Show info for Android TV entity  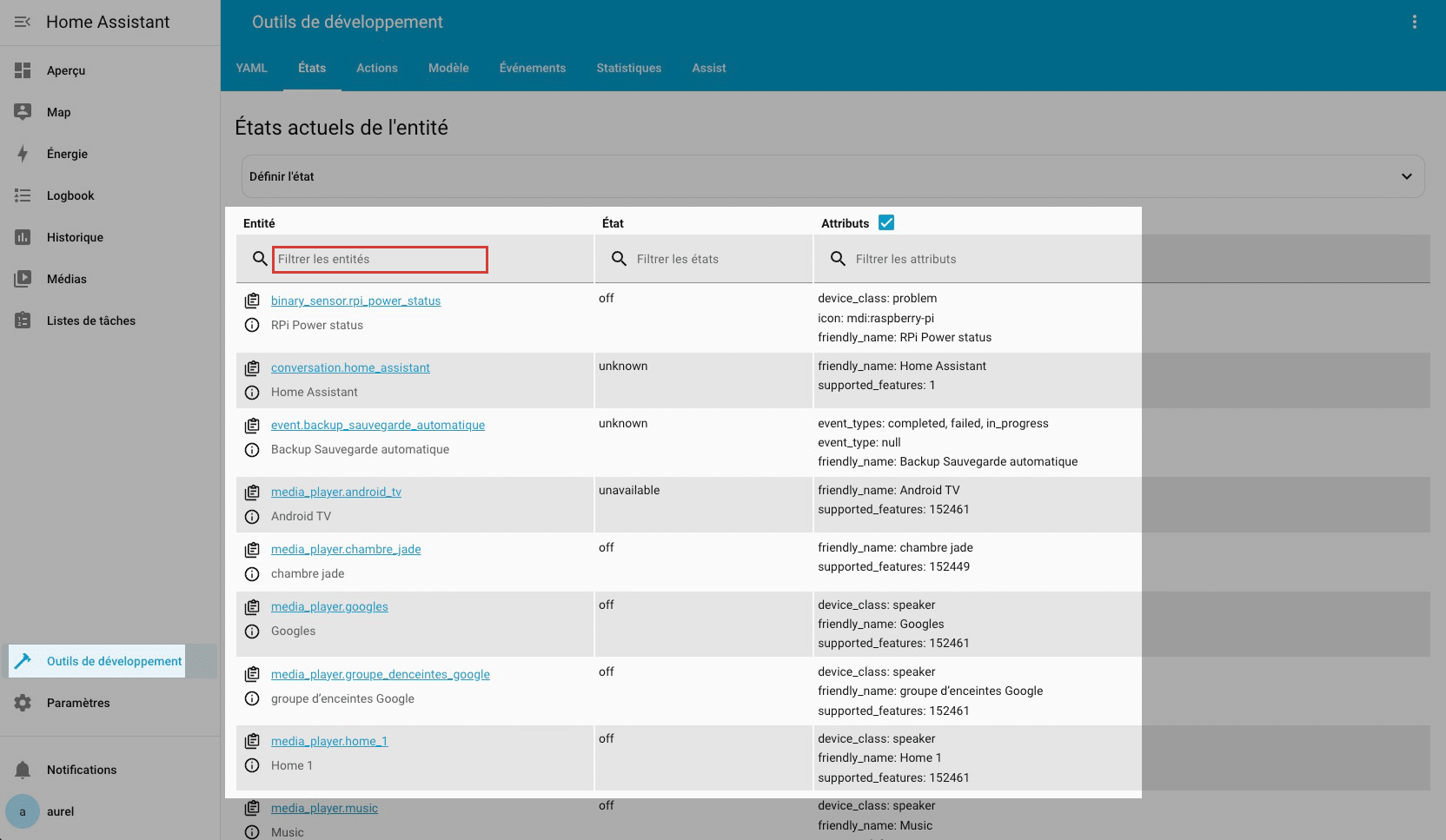pyautogui.click(x=252, y=516)
